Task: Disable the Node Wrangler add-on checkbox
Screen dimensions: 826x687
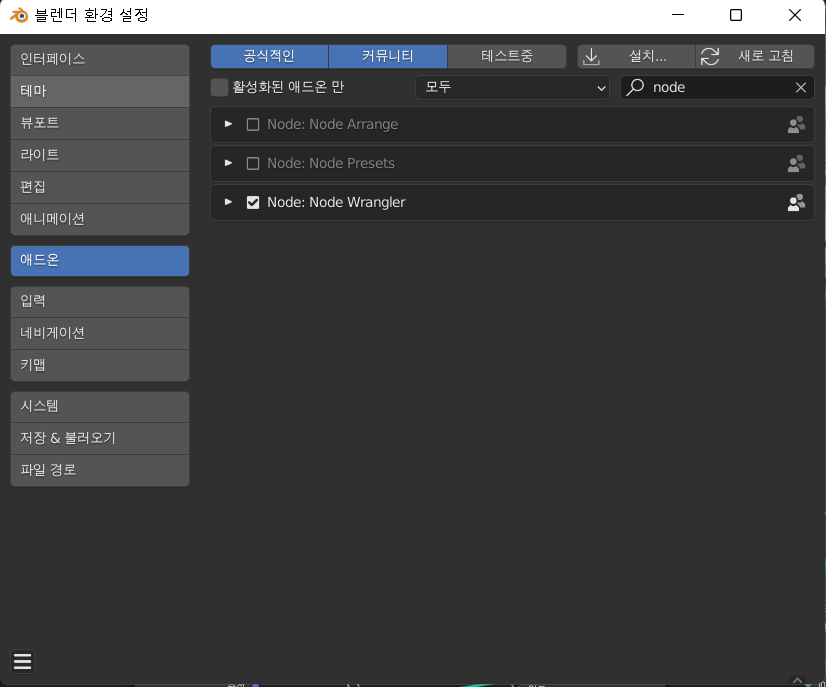Action: (x=253, y=202)
